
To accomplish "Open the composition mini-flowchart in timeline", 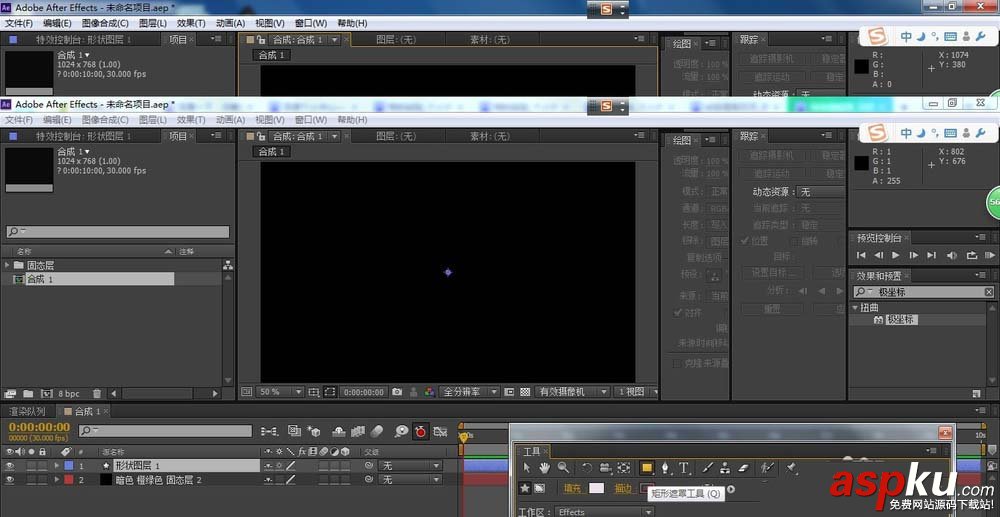I will [x=268, y=432].
